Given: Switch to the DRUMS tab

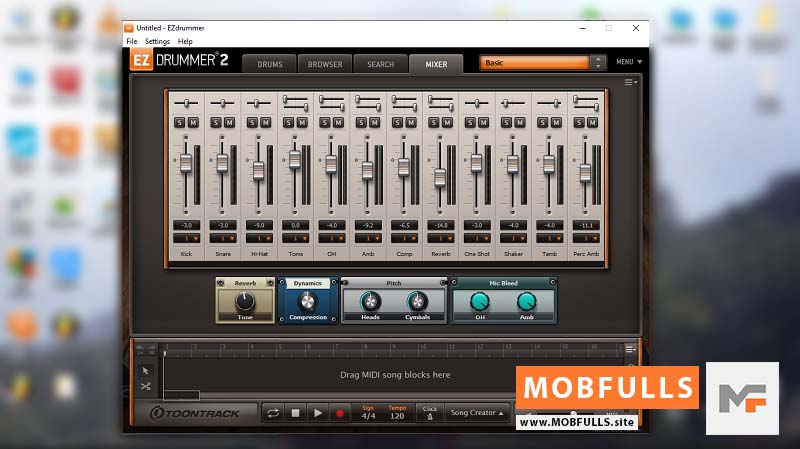Looking at the screenshot, I should pos(270,64).
